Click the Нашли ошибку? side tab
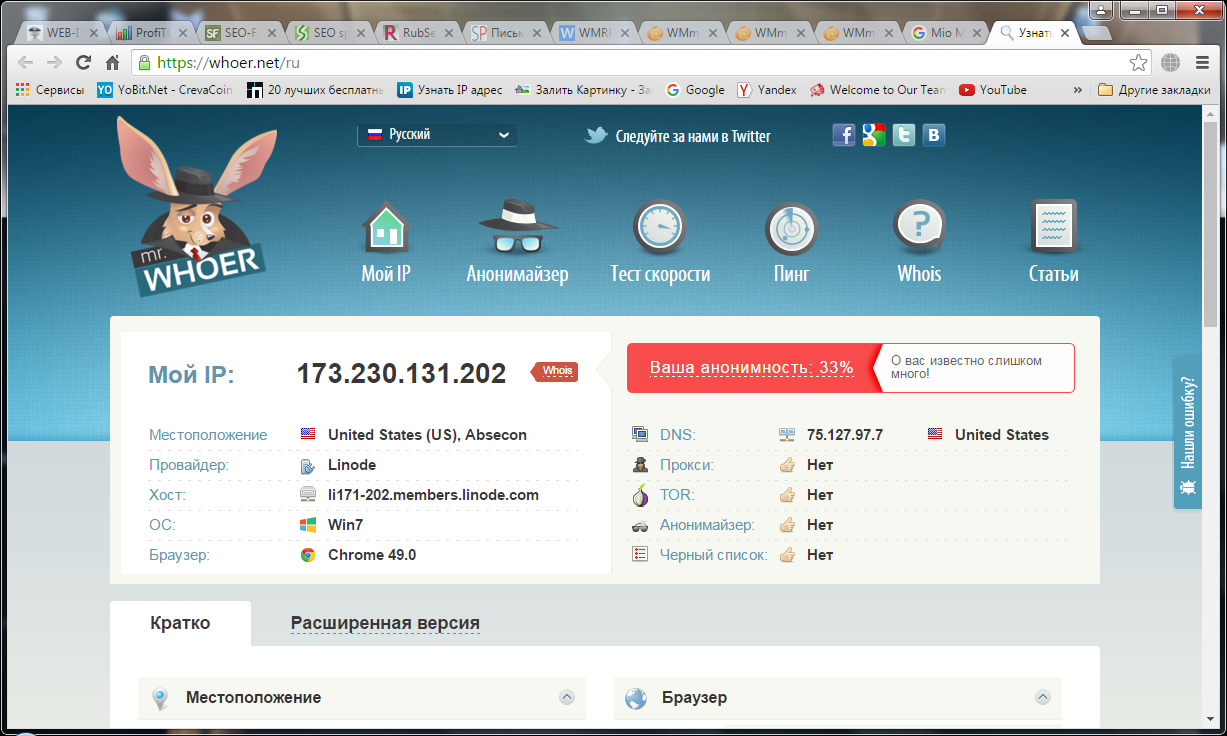Viewport: 1227px width, 736px height. click(x=1187, y=432)
